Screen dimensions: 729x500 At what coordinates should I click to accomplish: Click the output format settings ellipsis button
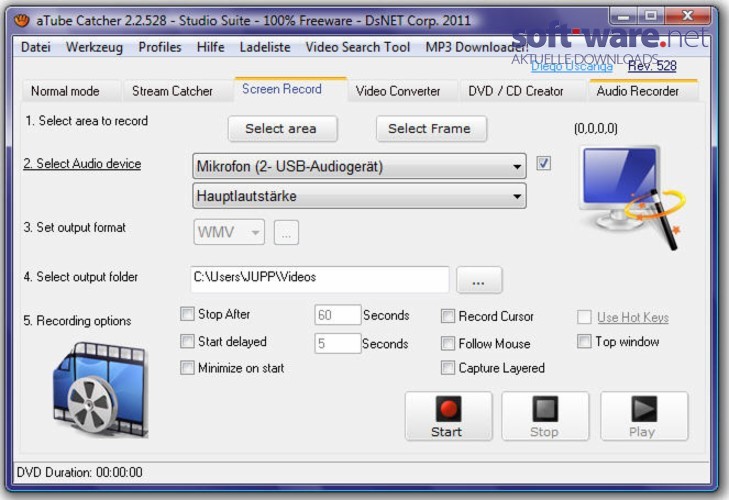(x=286, y=232)
